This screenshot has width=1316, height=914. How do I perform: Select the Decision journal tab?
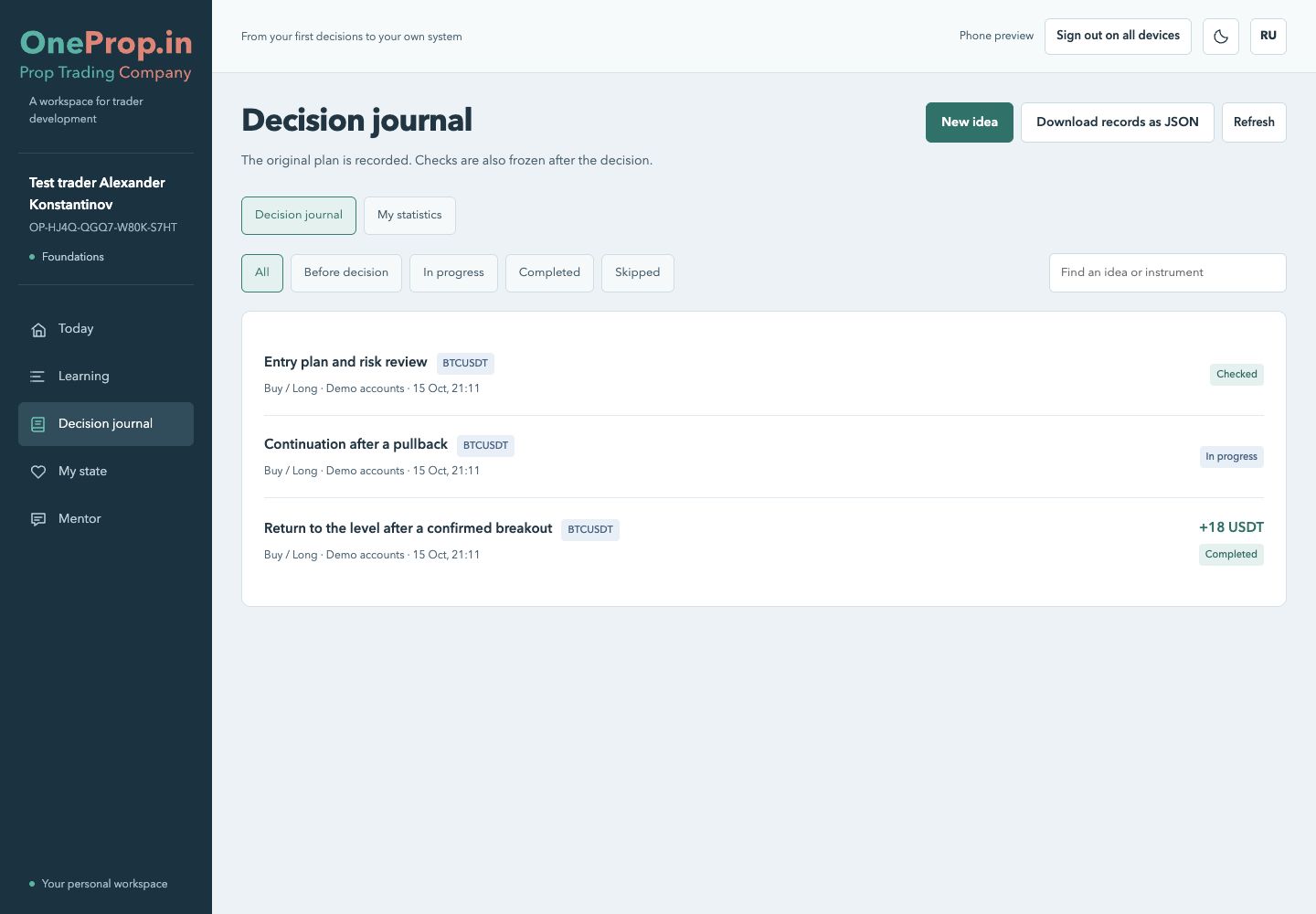tap(299, 216)
